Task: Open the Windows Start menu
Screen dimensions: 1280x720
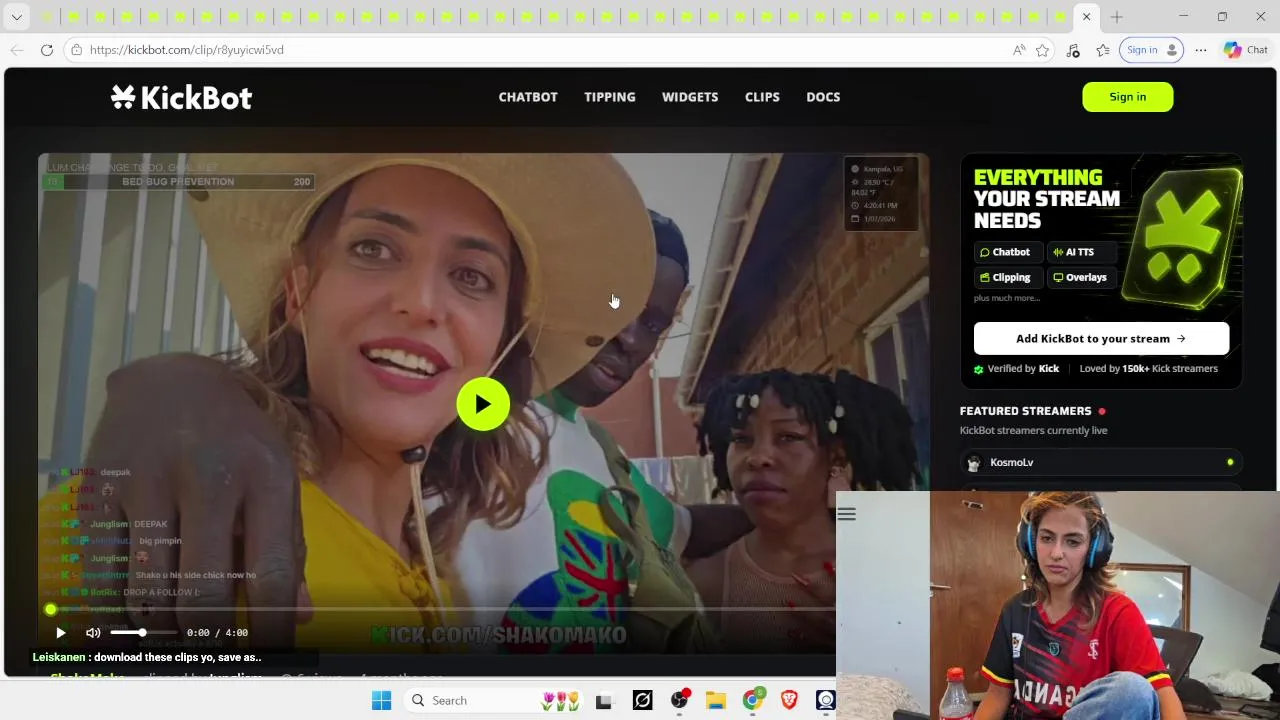Action: coord(382,701)
